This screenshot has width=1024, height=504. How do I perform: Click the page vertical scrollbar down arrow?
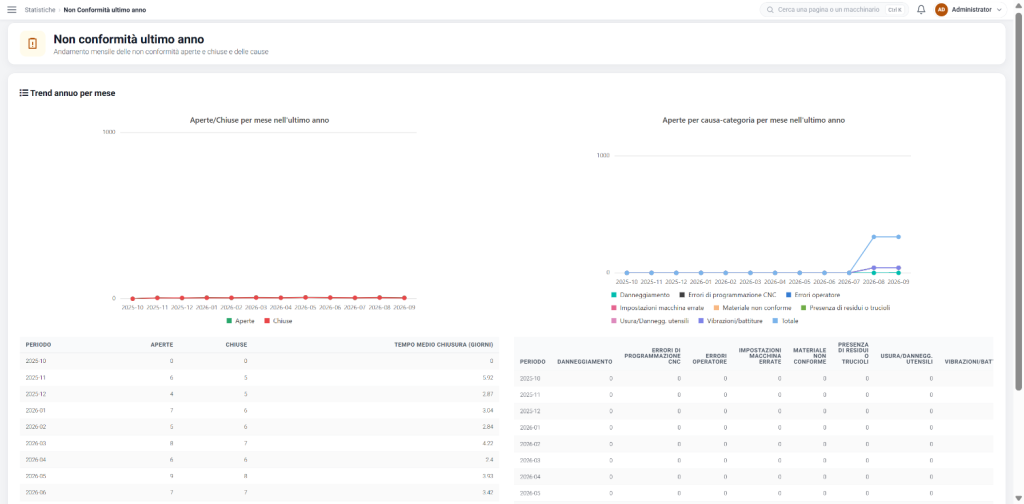[x=1018, y=497]
